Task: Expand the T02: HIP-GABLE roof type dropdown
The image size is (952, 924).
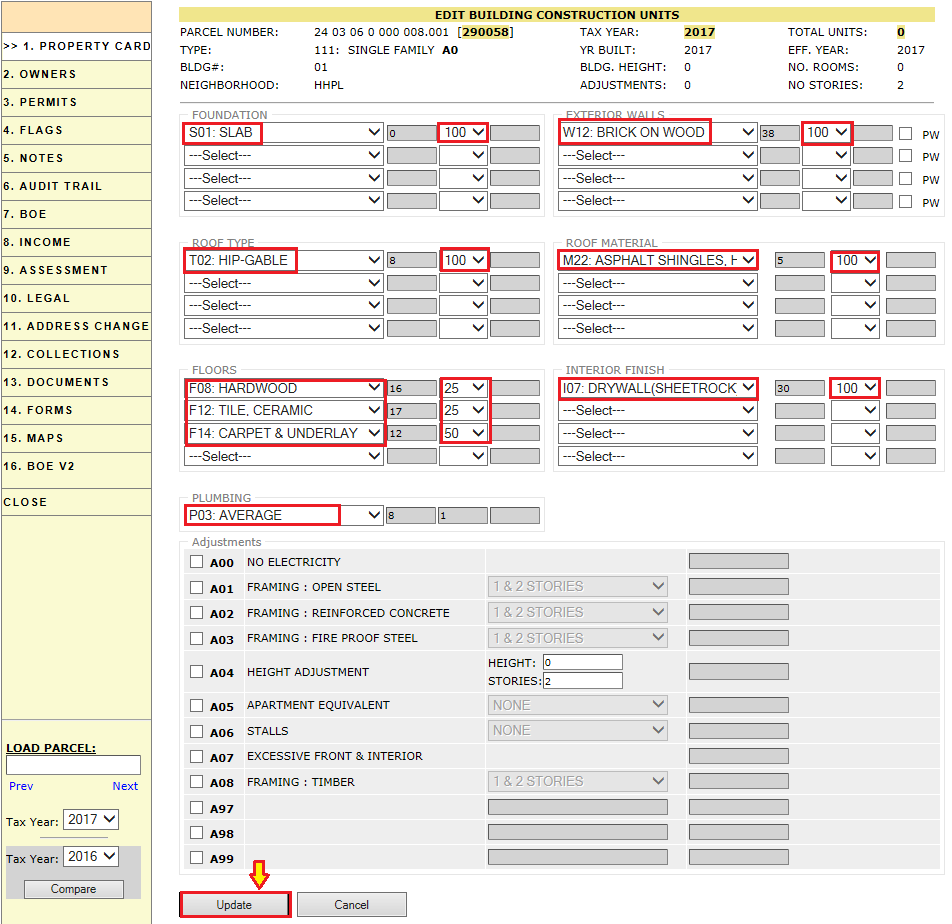Action: coord(283,260)
